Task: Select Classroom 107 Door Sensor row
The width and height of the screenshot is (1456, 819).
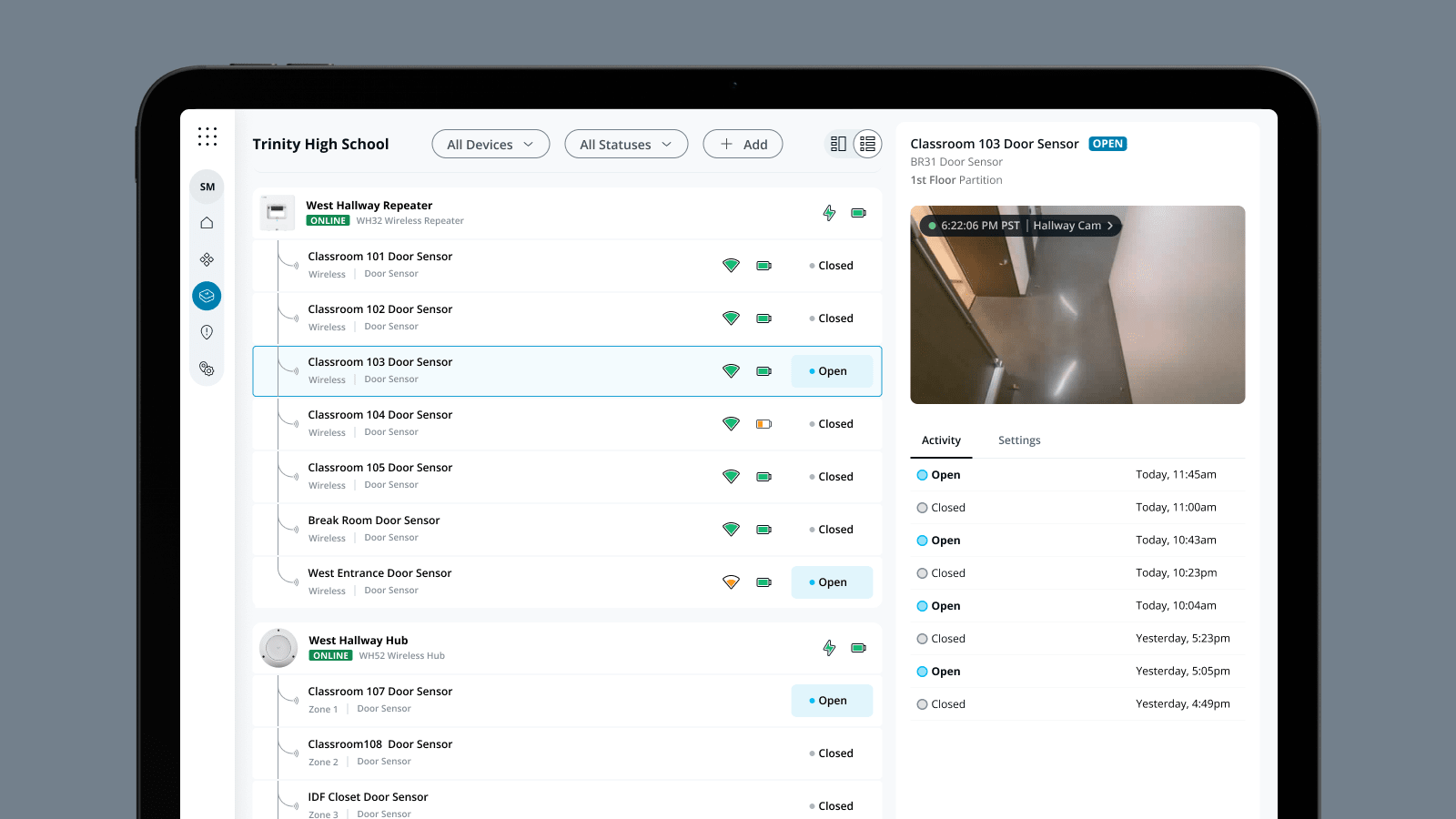Action: pyautogui.click(x=567, y=701)
